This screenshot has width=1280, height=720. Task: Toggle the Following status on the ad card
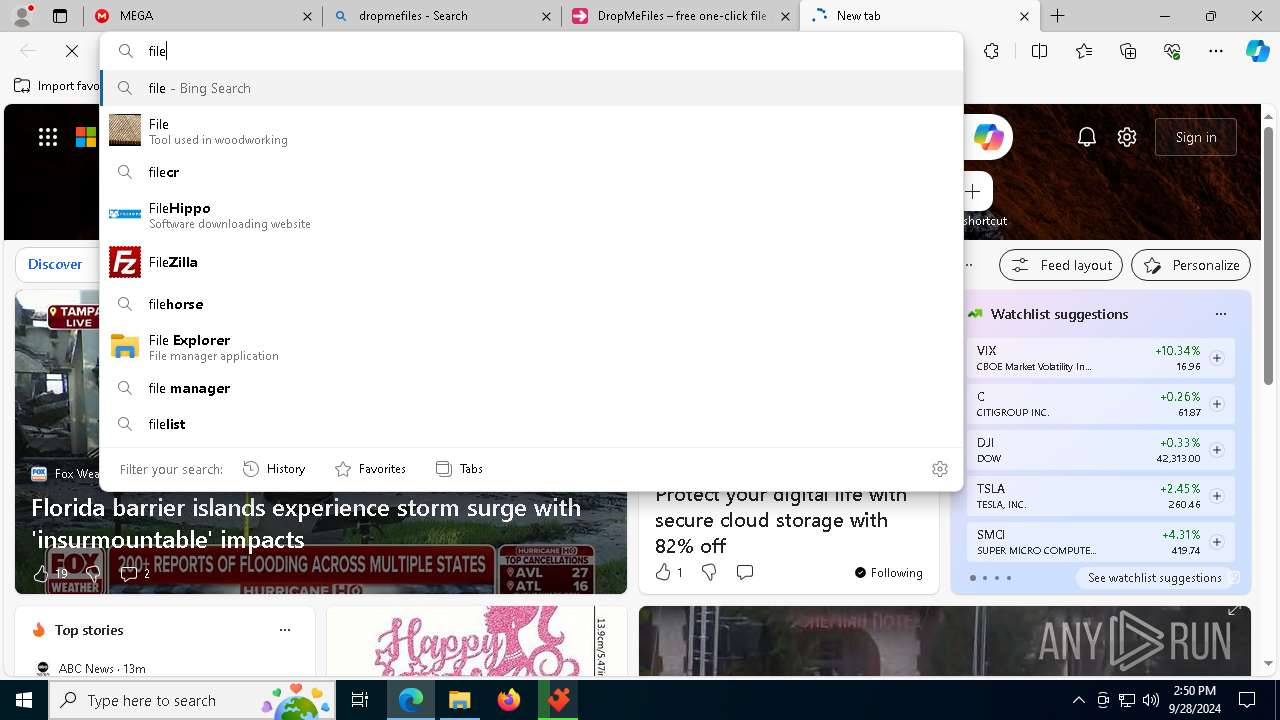(x=888, y=573)
